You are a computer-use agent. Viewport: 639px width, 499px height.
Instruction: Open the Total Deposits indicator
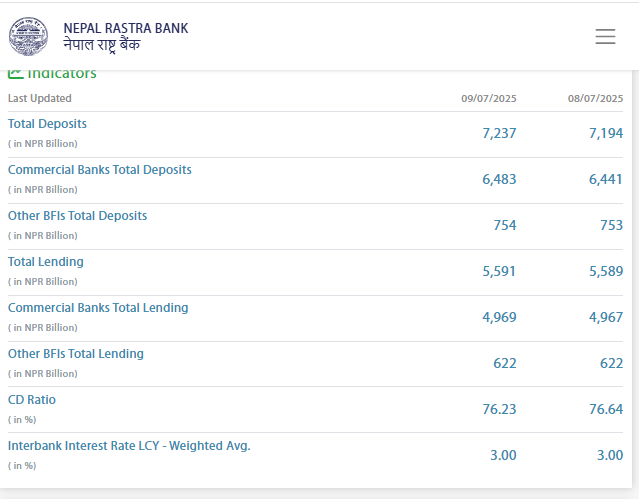[47, 124]
